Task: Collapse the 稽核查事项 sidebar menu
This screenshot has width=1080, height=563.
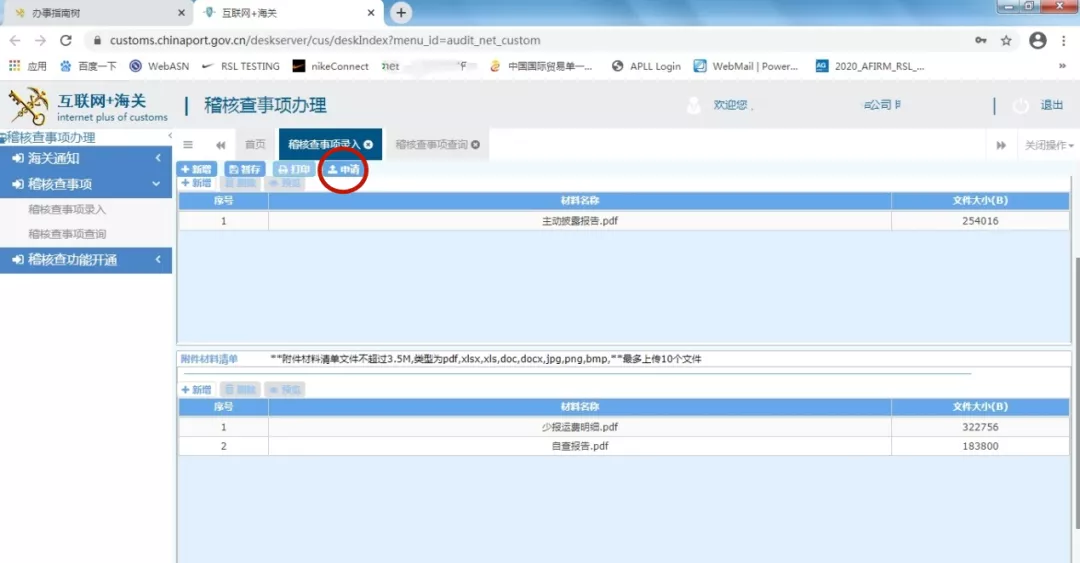Action: point(86,185)
